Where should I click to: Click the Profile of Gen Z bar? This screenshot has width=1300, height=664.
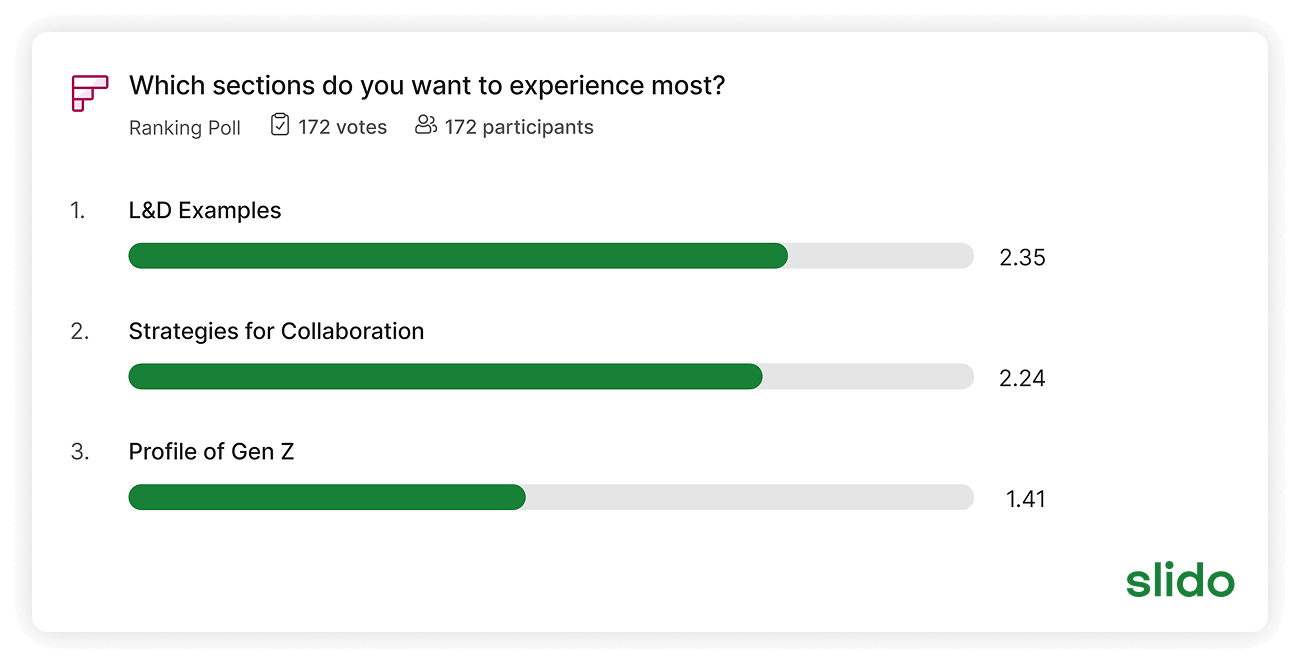551,497
